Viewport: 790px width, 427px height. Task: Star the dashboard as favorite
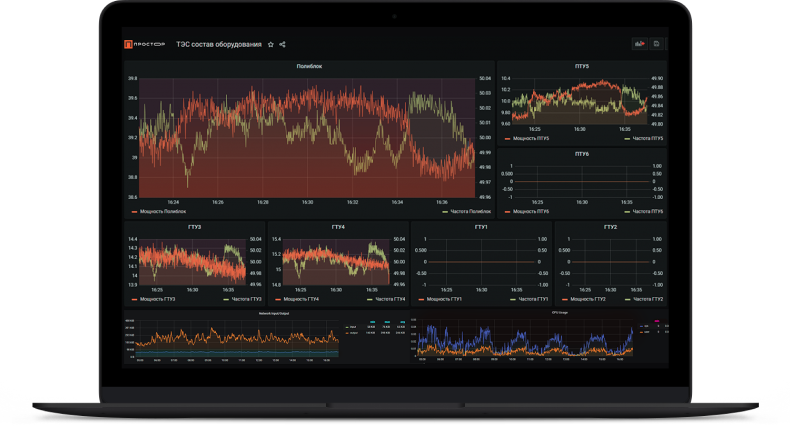click(x=270, y=44)
